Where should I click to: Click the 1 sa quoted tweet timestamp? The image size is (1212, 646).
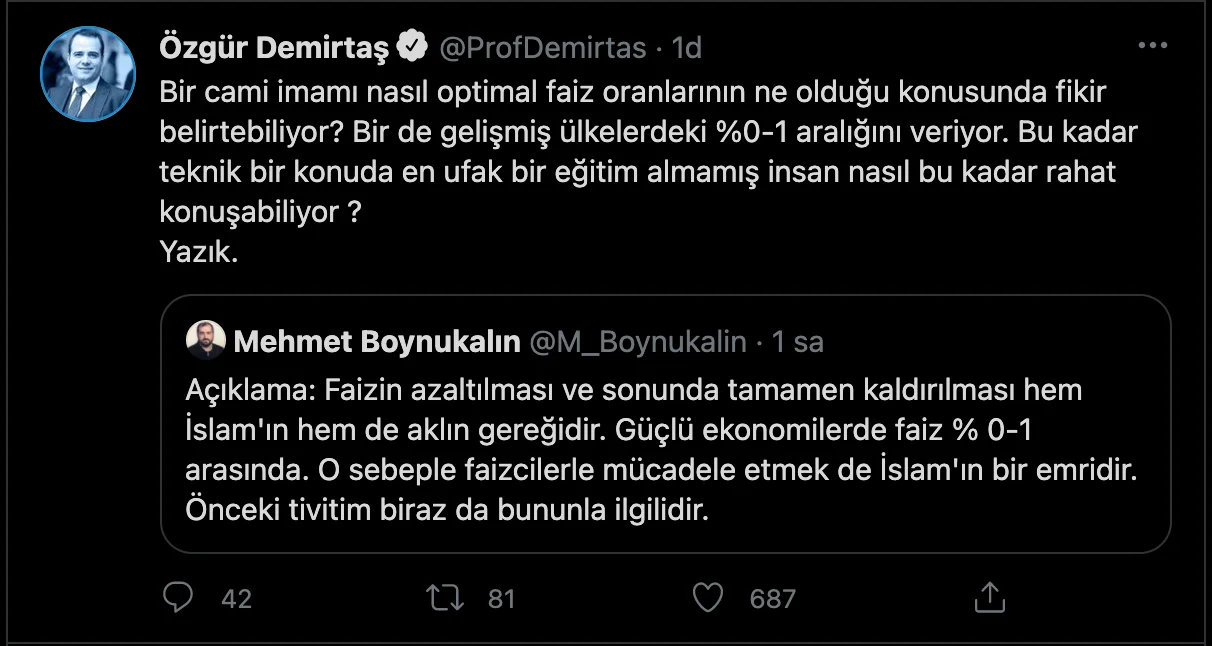click(x=797, y=342)
